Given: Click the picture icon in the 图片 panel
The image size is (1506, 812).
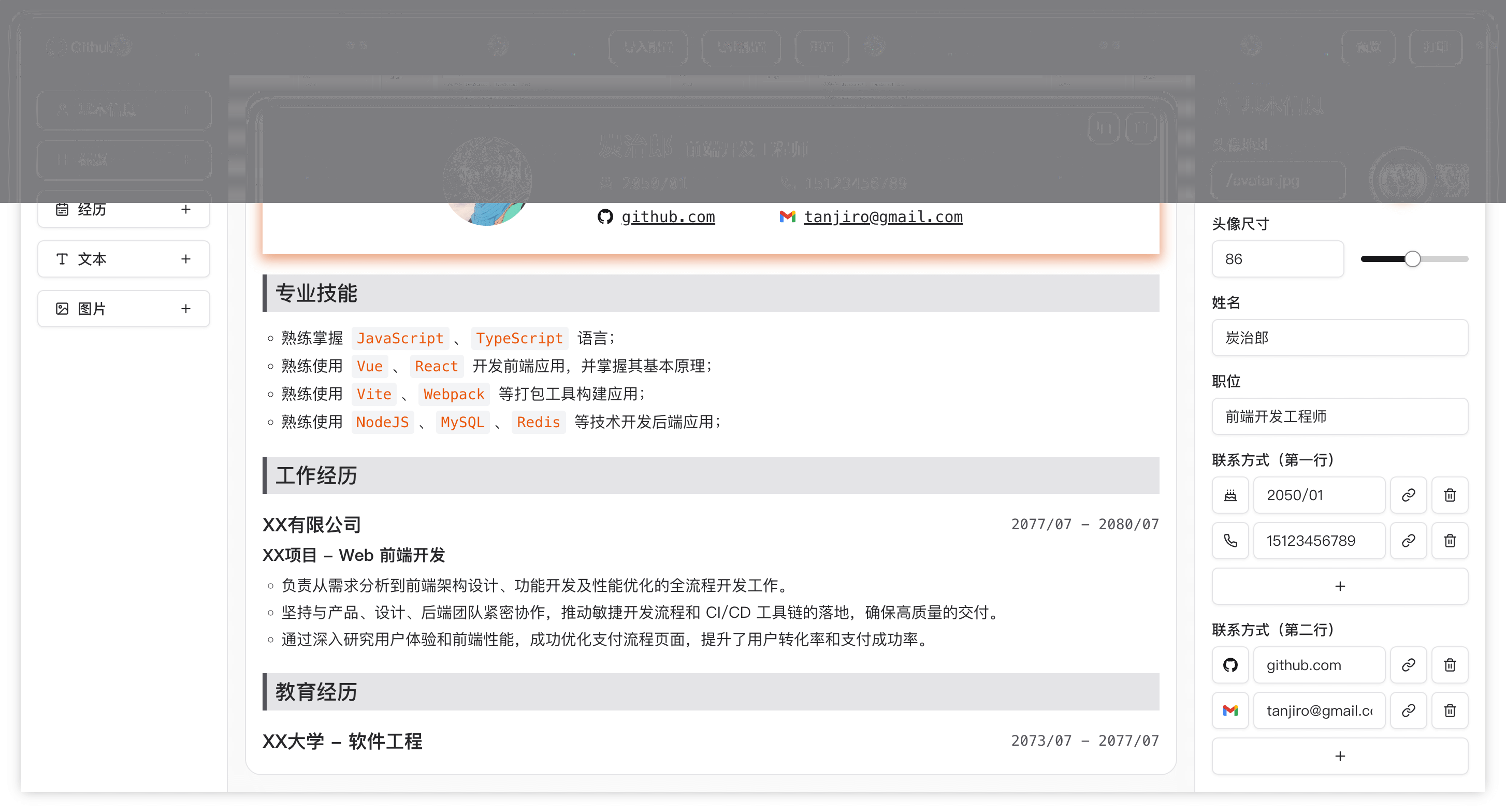Looking at the screenshot, I should (x=62, y=308).
